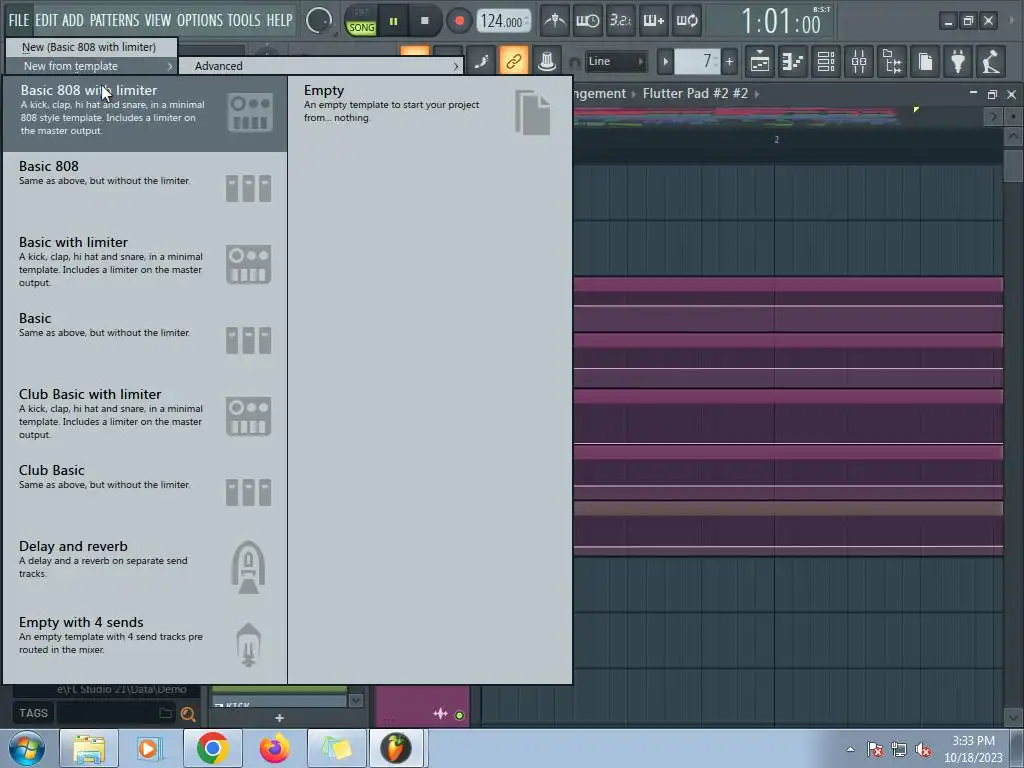Click the time display 1:01:00
This screenshot has height=768, width=1024.
tap(781, 22)
